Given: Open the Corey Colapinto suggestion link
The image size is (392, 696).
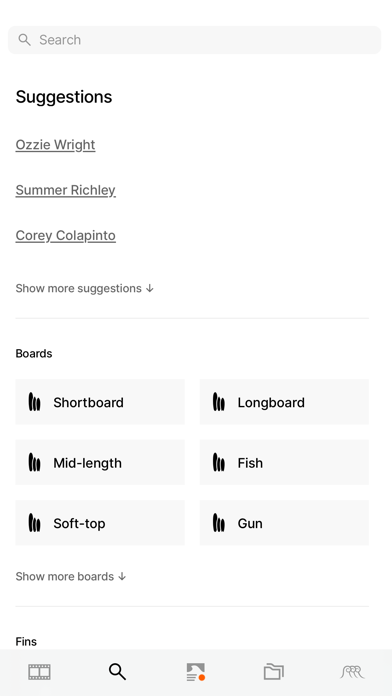Looking at the screenshot, I should [x=66, y=235].
